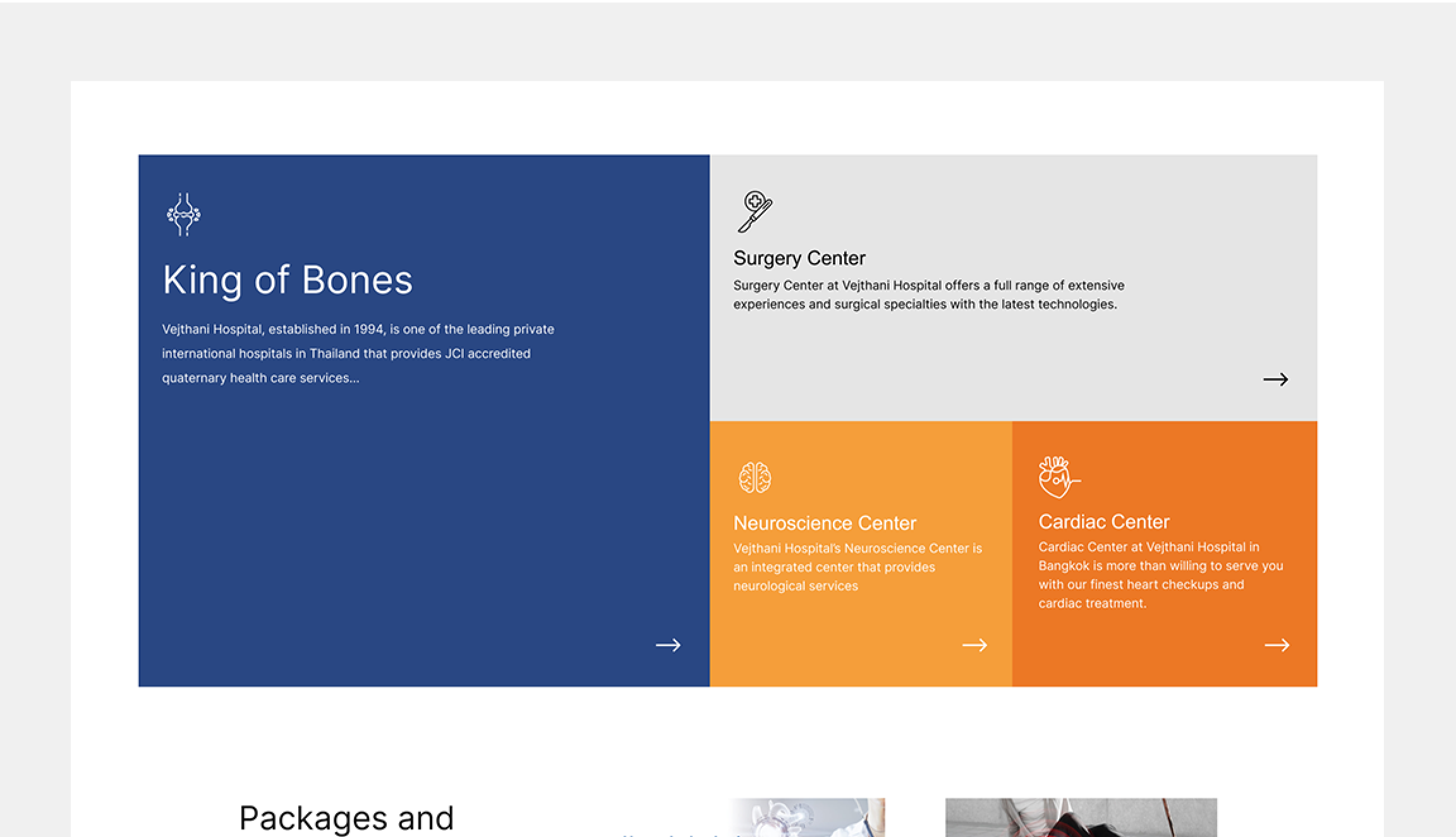Open the medical equipment thumbnail beside Packages

pyautogui.click(x=806, y=817)
